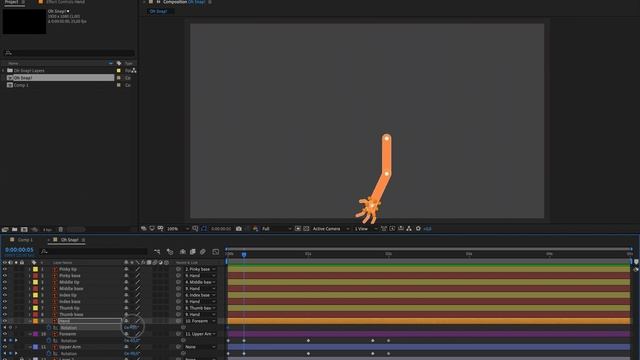The height and width of the screenshot is (360, 640).
Task: Click the Rotation stopwatch under the Forearm layer
Action: pyautogui.click(x=49, y=340)
